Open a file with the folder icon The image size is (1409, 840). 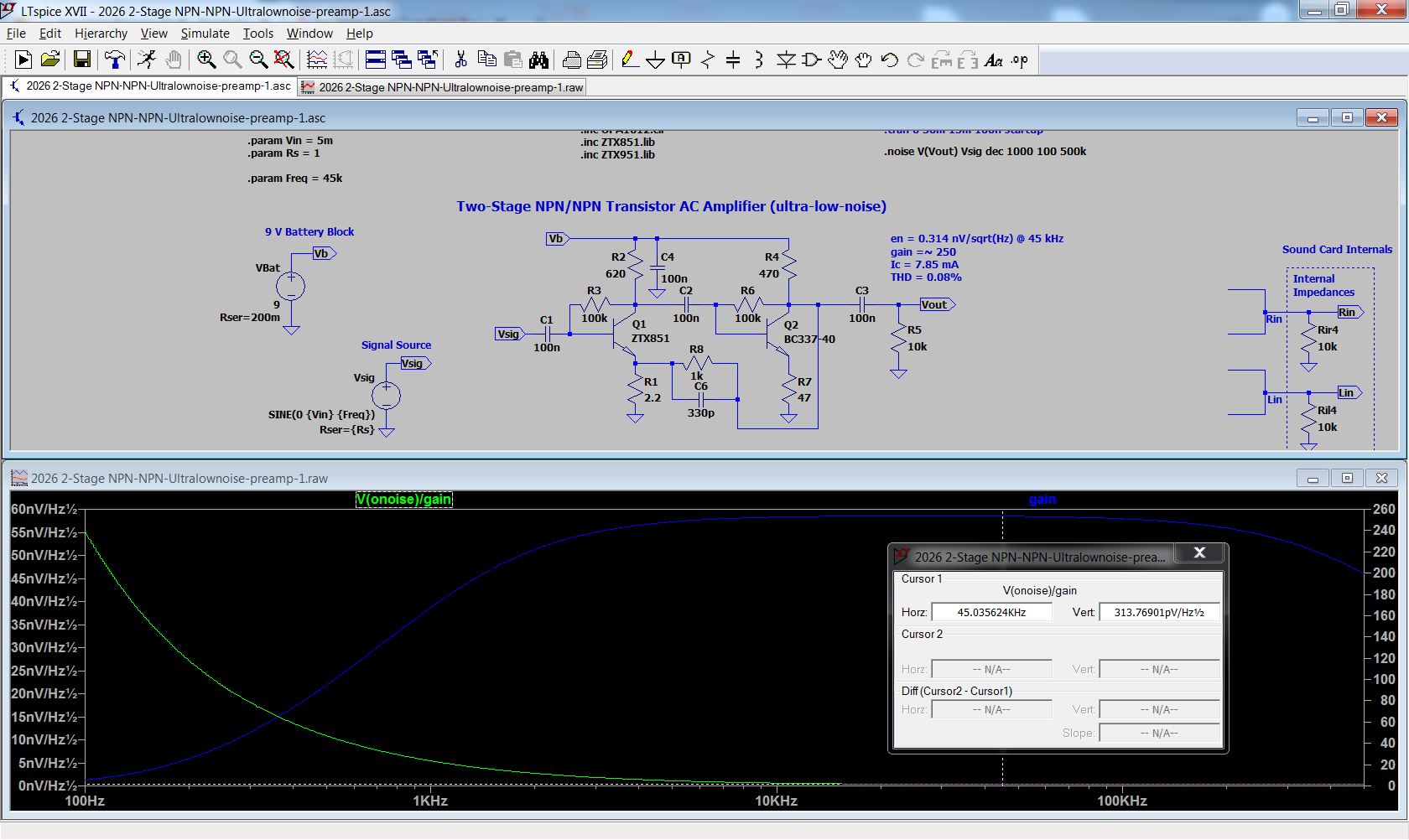[x=50, y=60]
